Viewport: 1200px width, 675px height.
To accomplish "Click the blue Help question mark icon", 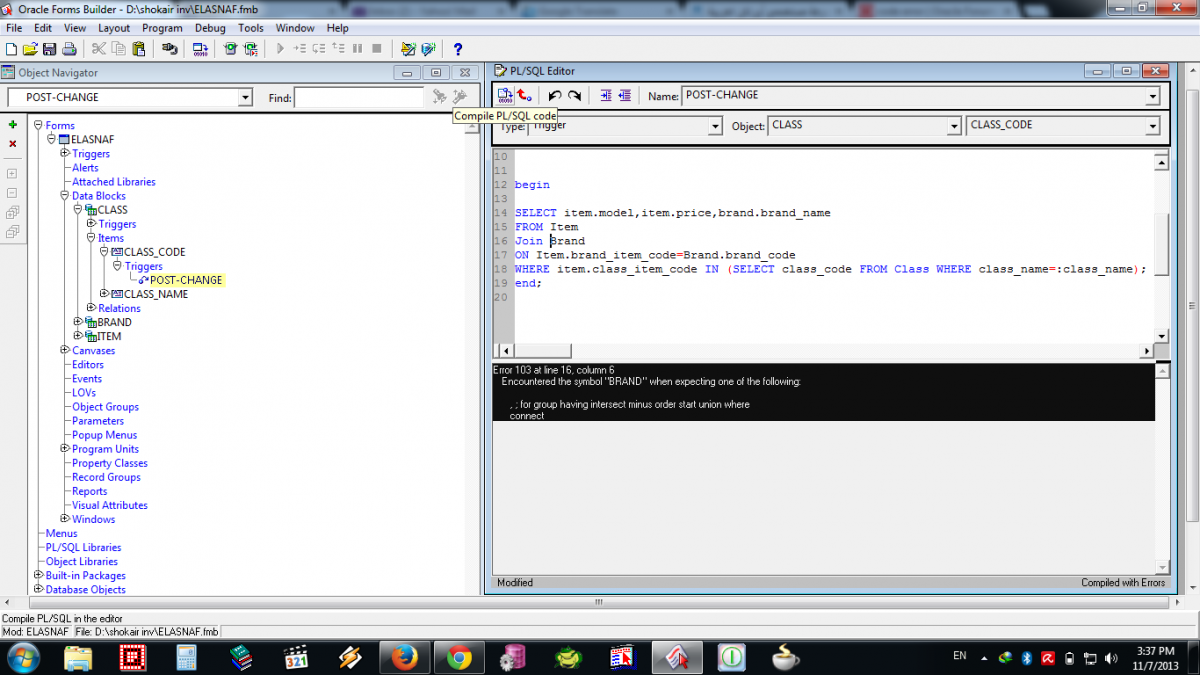I will [458, 49].
